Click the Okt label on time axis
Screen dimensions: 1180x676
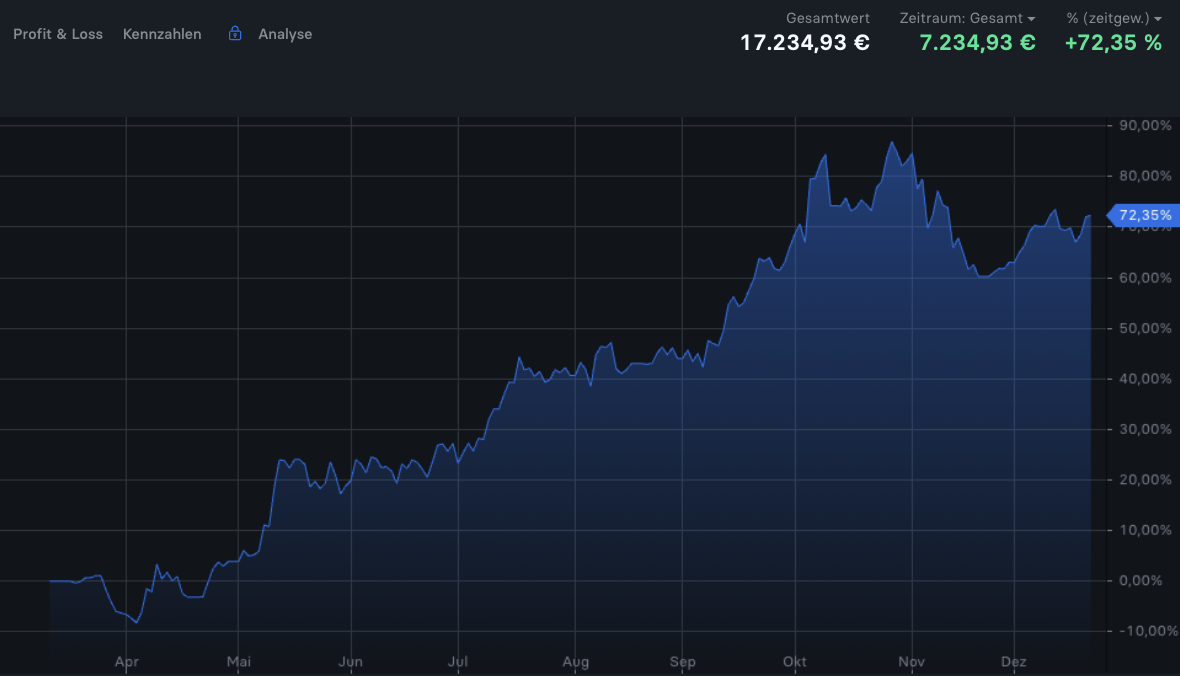click(x=795, y=662)
